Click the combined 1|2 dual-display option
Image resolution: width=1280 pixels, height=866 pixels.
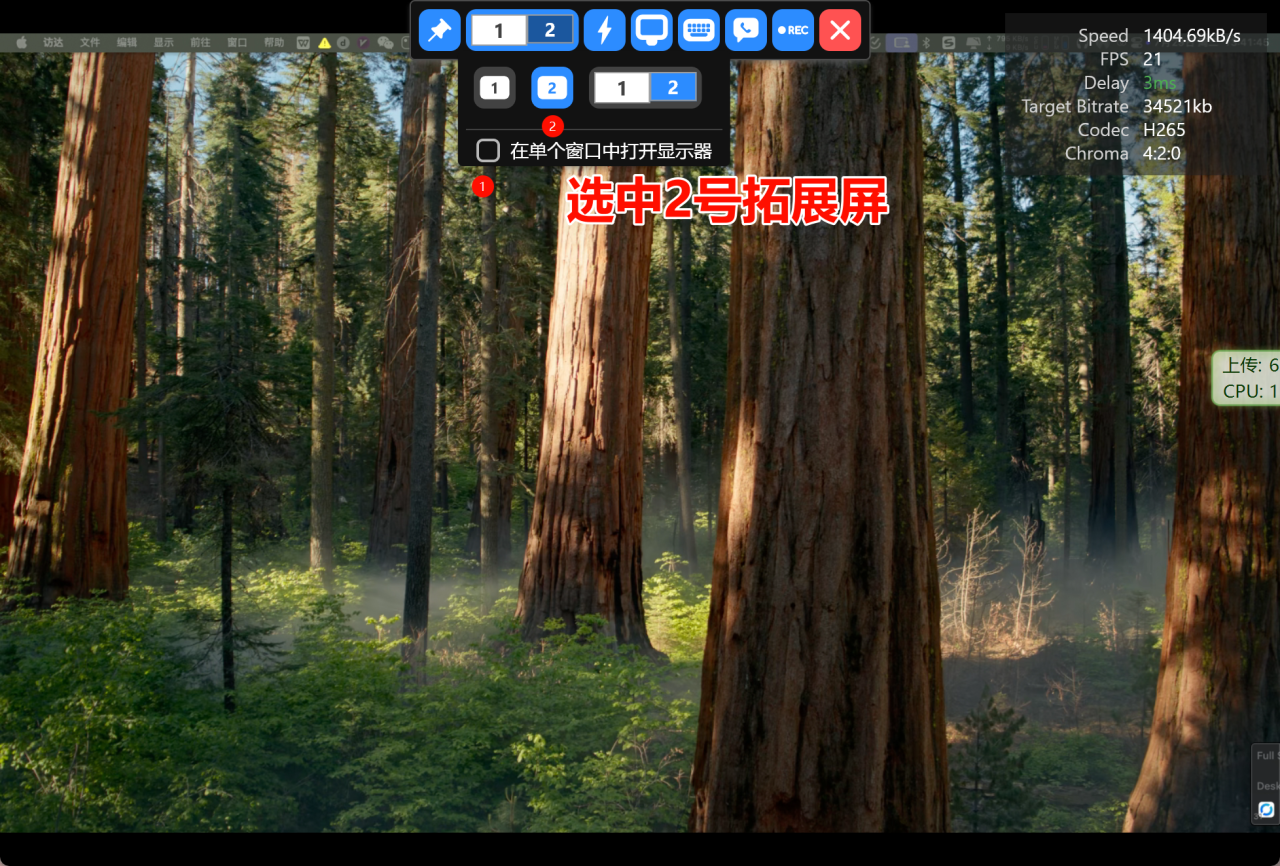645,87
